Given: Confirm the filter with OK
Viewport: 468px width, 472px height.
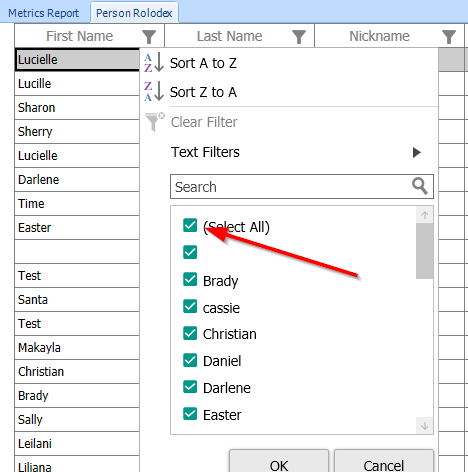Looking at the screenshot, I should point(279,463).
